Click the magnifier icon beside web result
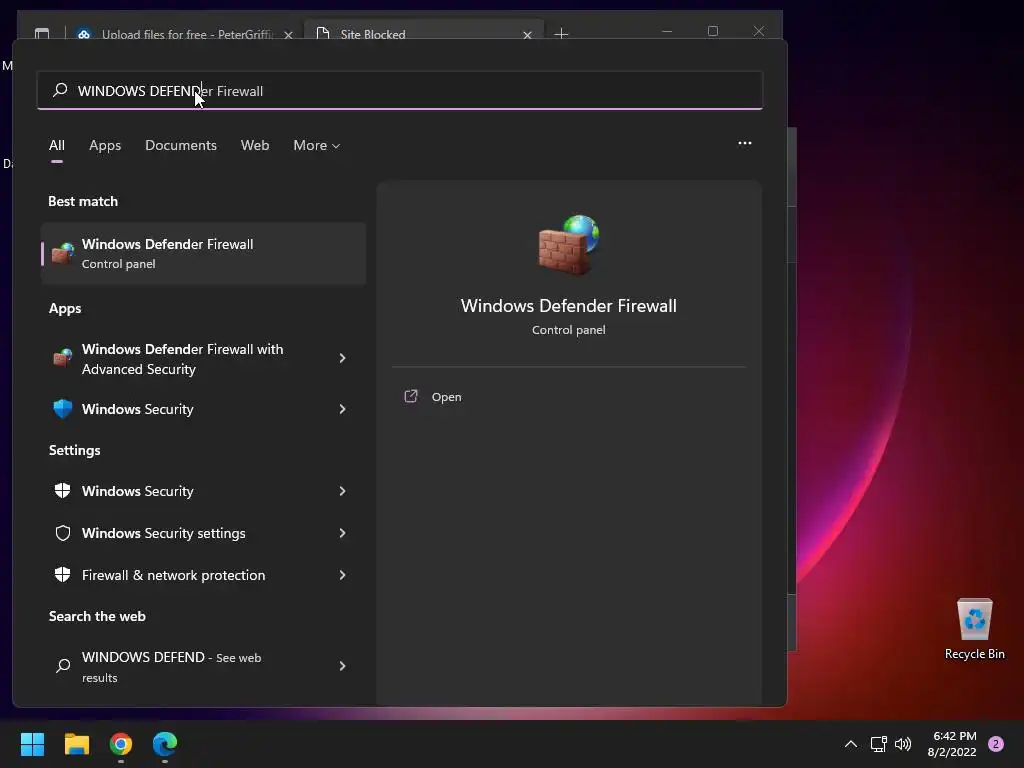This screenshot has width=1024, height=768. 63,665
